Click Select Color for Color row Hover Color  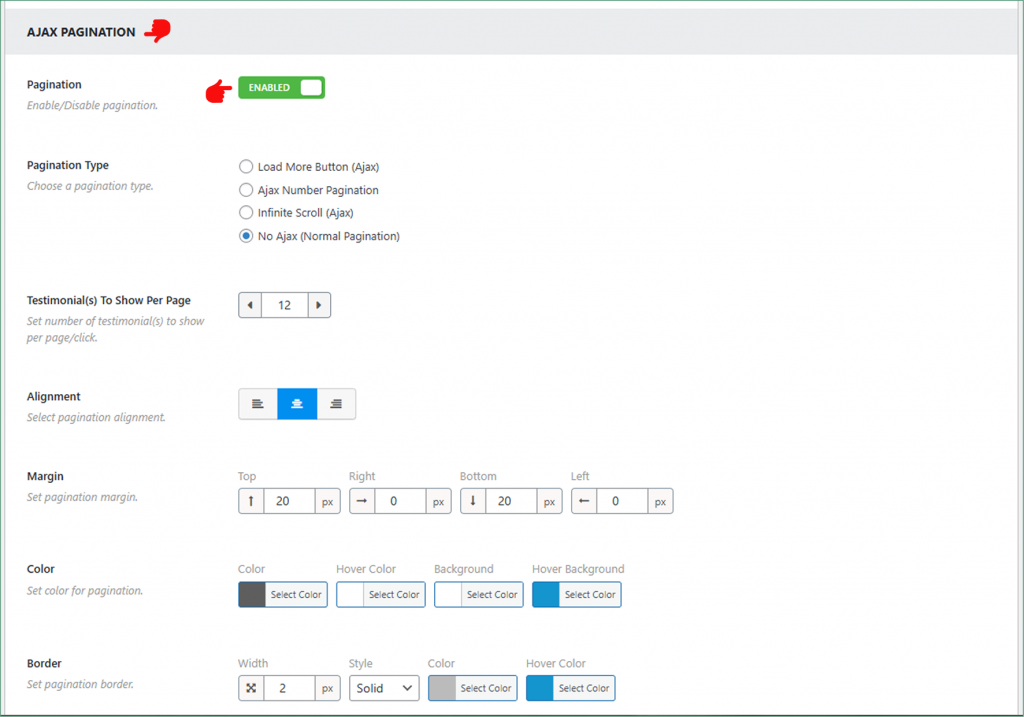[394, 594]
